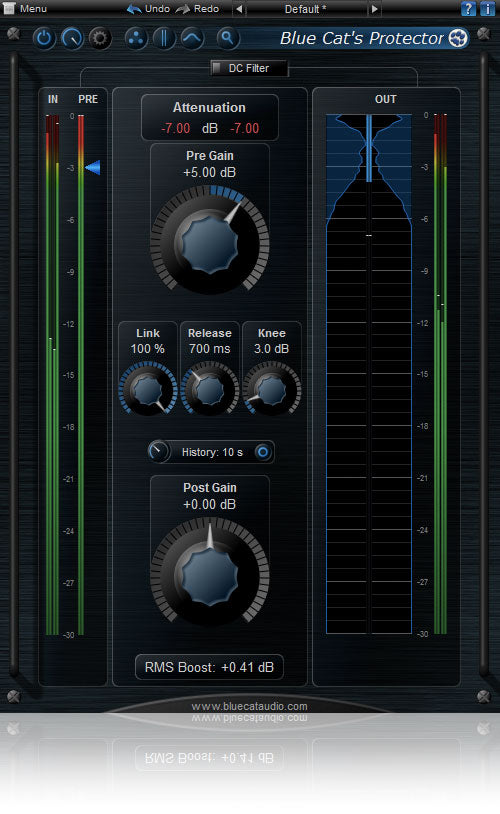Click the Blue Cat's Protector title
This screenshot has width=500, height=814.
click(361, 38)
